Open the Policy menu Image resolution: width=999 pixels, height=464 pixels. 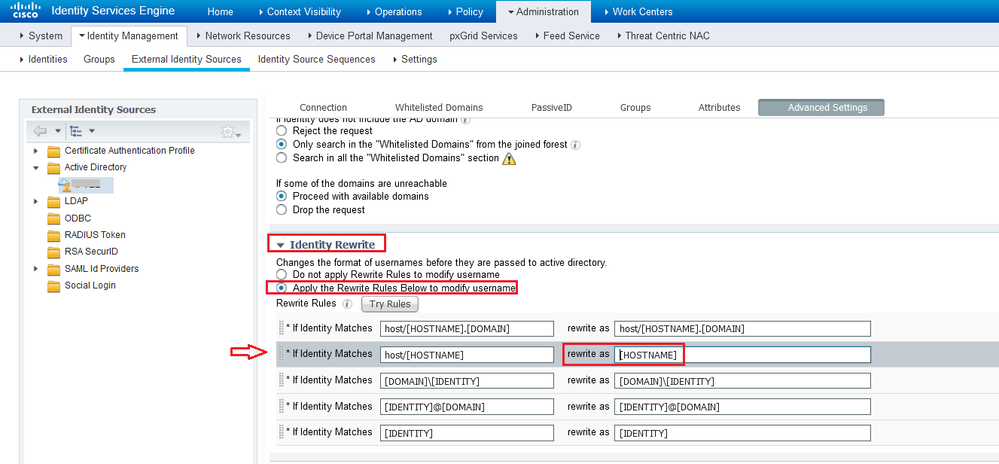(x=465, y=11)
